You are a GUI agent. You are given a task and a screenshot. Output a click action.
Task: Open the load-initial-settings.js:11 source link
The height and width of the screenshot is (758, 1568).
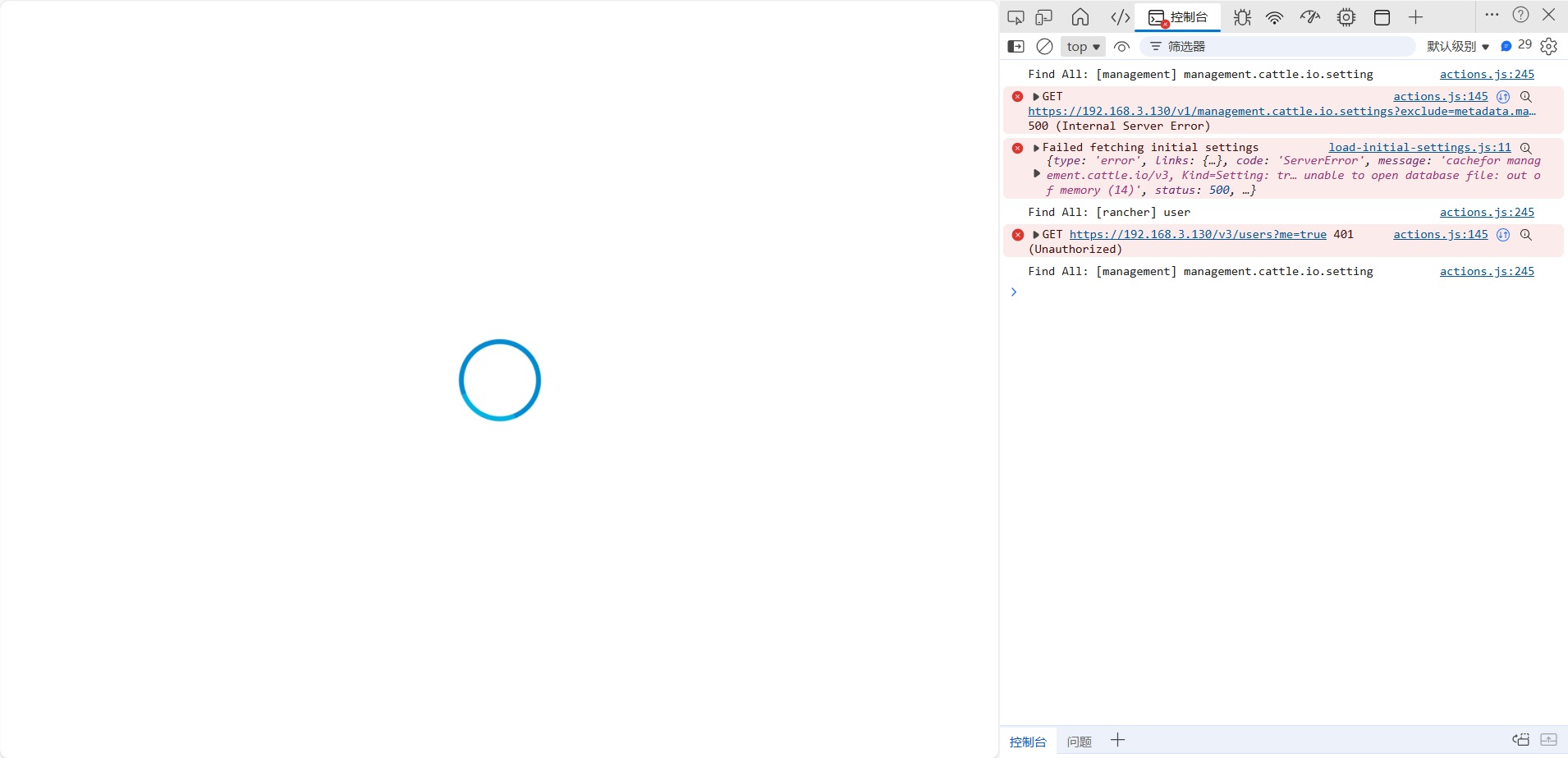[1419, 148]
